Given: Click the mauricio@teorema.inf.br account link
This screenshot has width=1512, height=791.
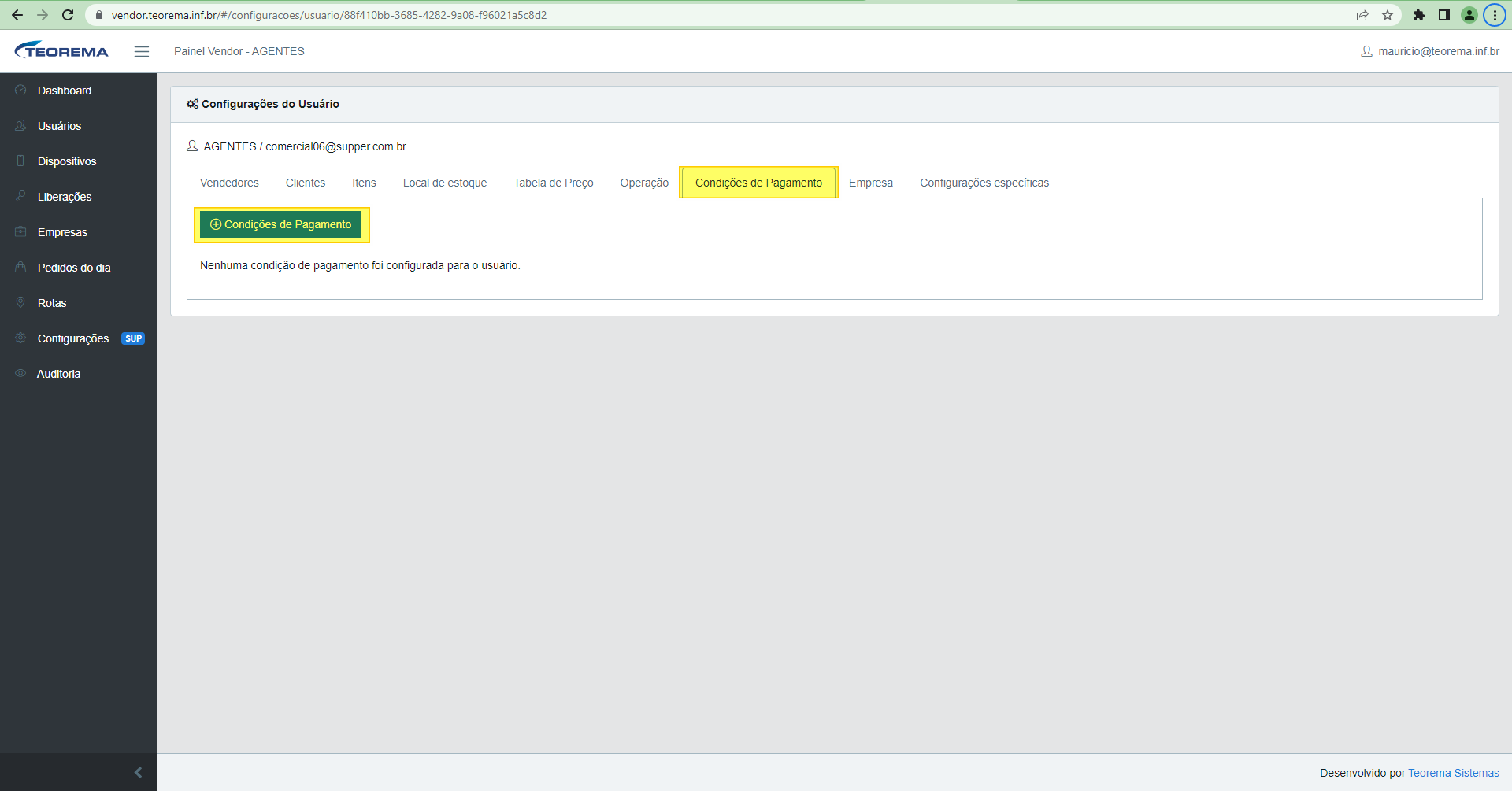Looking at the screenshot, I should tap(1439, 51).
